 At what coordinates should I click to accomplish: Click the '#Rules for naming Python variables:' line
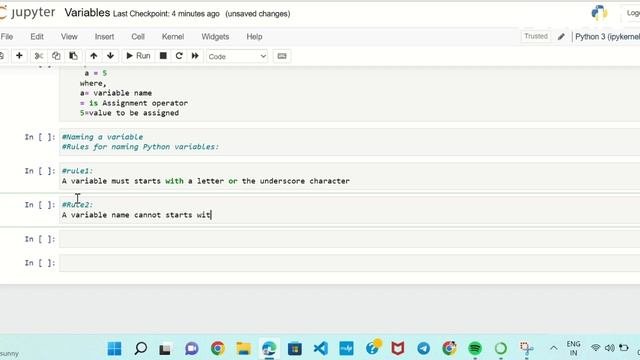click(140, 147)
